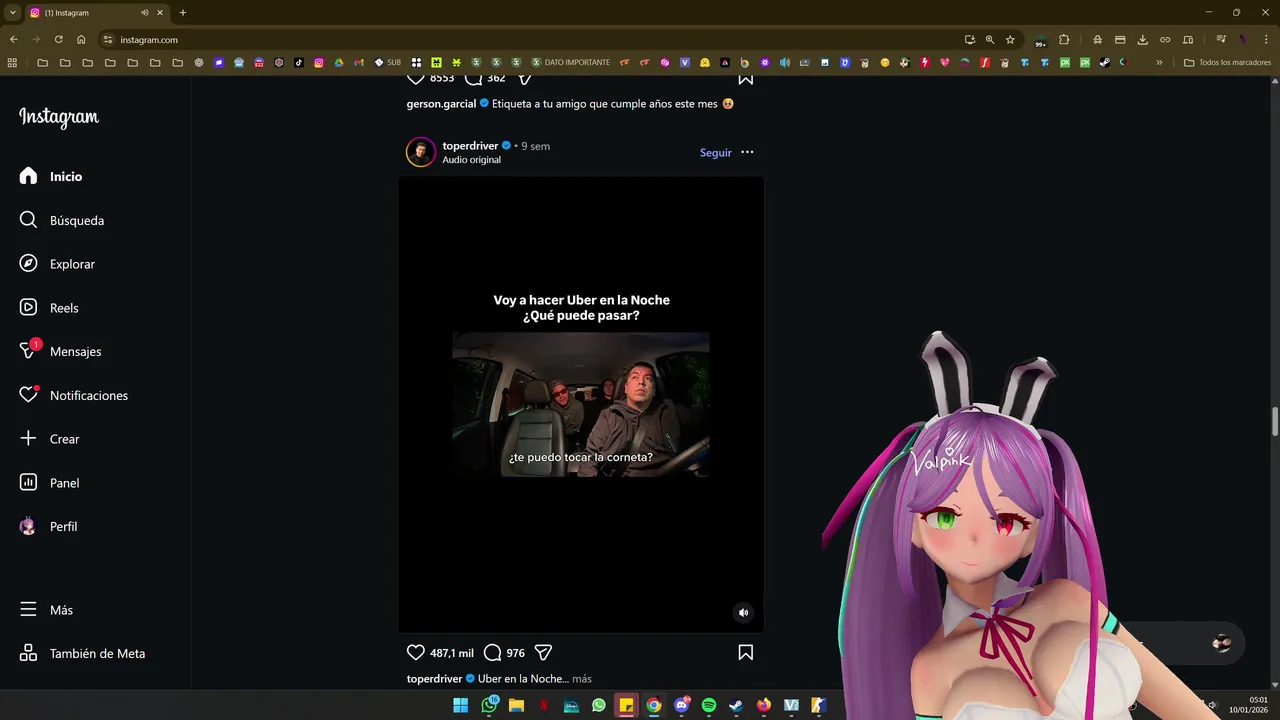Open the apps grid in the bookmarks bar
1280x720 pixels.
(12, 62)
